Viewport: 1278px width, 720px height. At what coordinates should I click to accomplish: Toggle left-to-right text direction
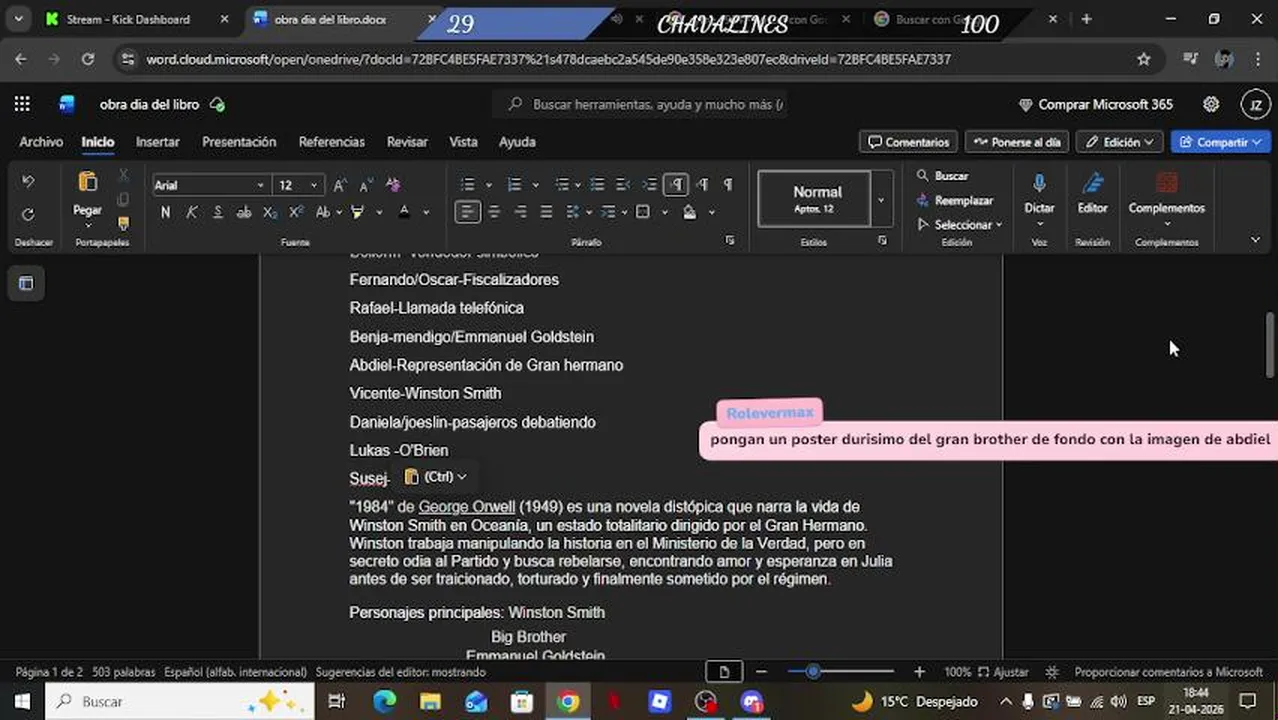pyautogui.click(x=677, y=185)
